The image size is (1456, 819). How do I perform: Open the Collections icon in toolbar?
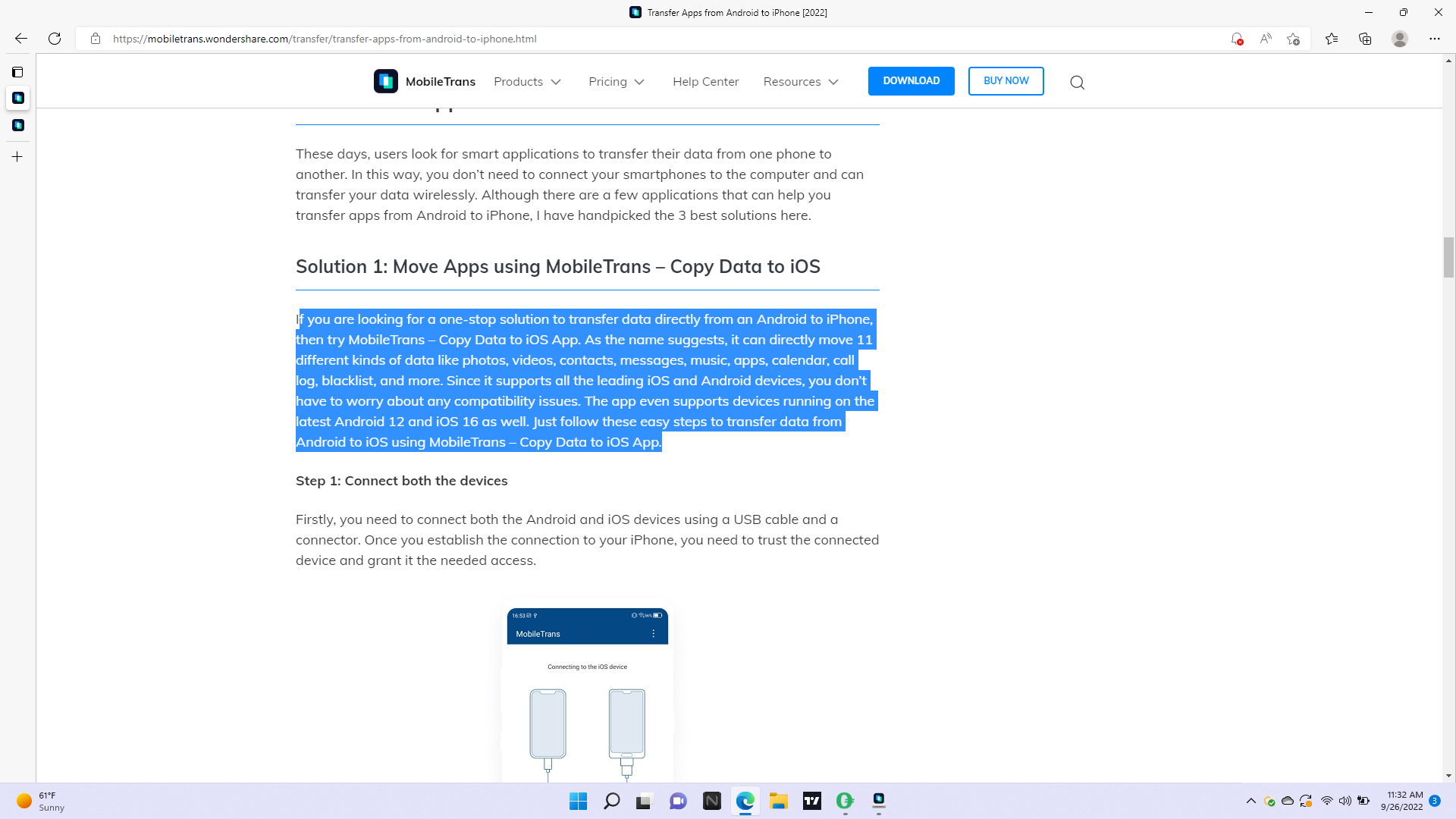1365,39
